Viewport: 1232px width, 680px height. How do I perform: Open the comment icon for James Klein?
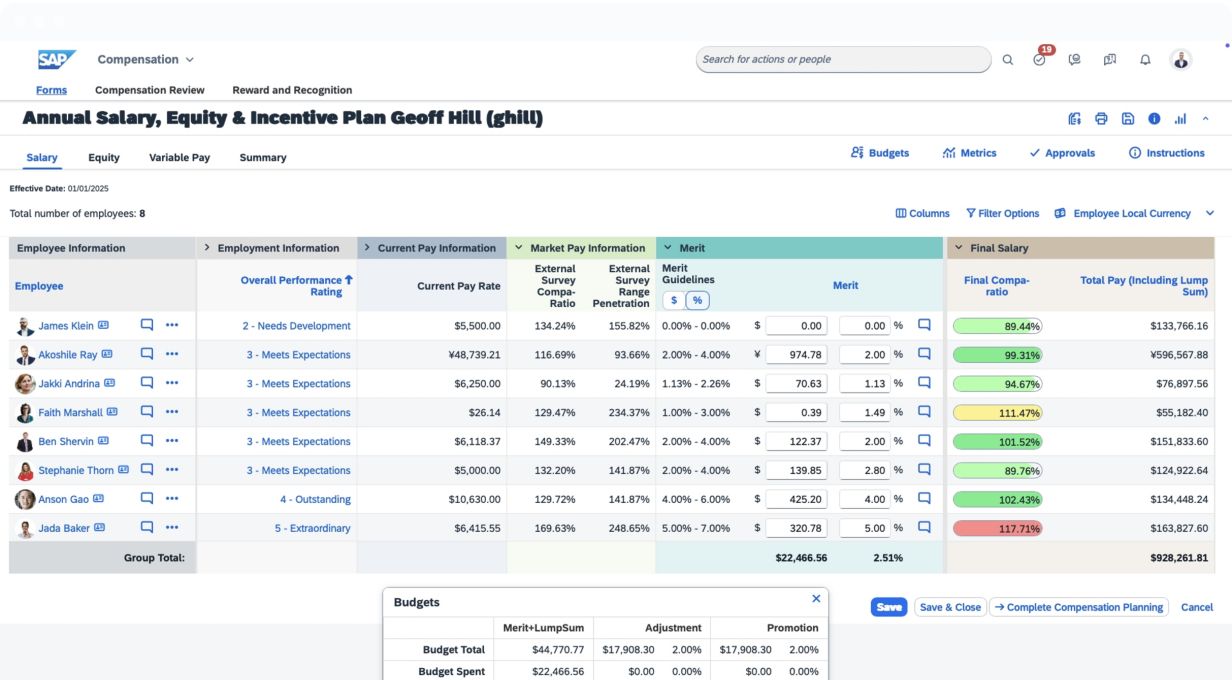pyautogui.click(x=147, y=325)
